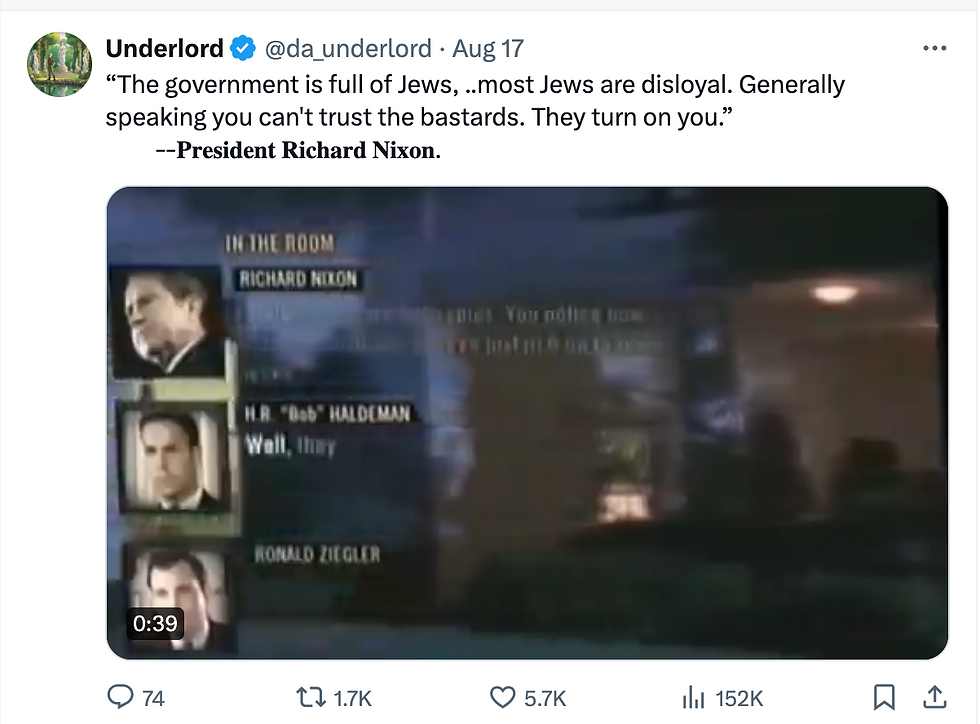Bookmark this post
Viewport: 980px width, 724px height.
(x=884, y=697)
